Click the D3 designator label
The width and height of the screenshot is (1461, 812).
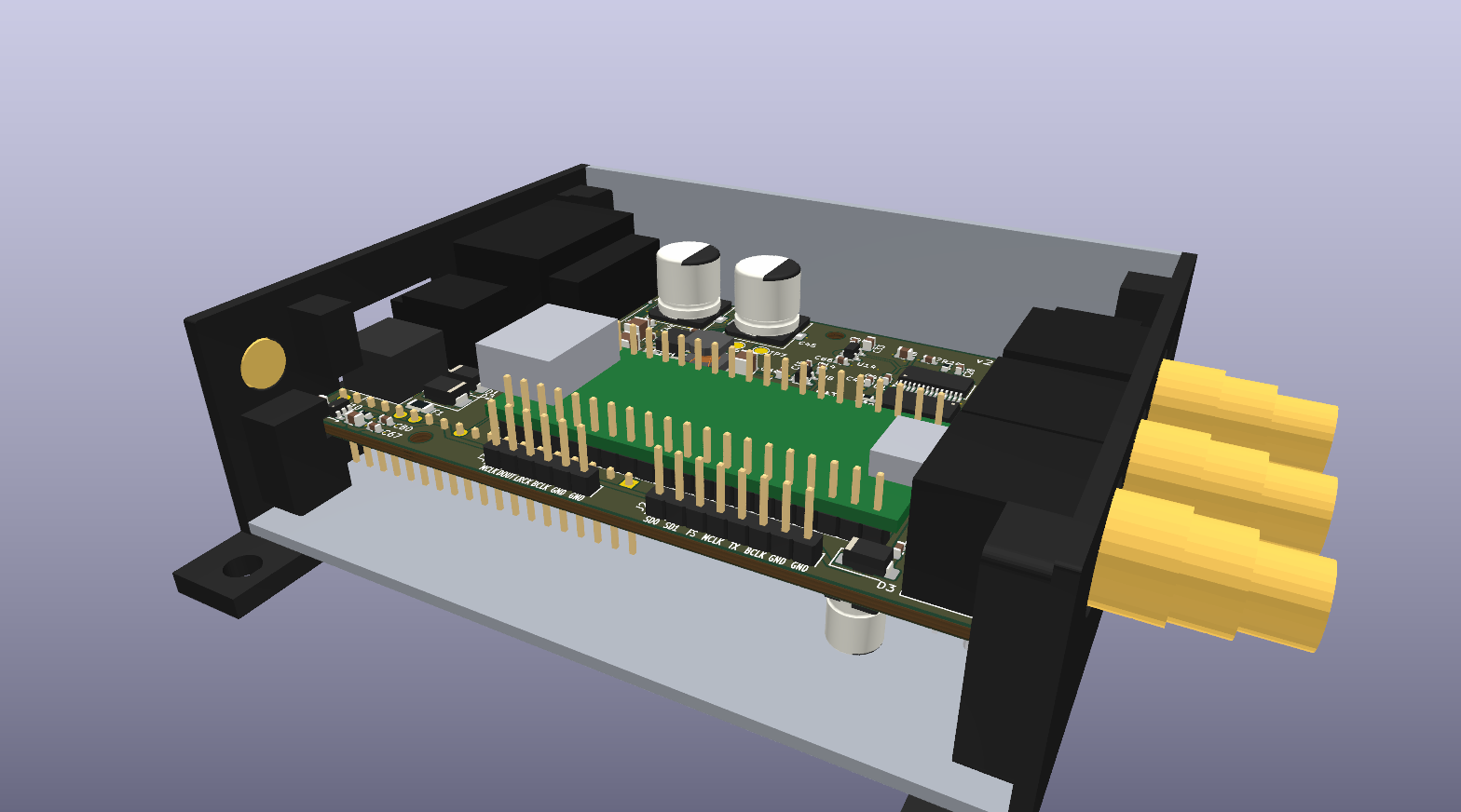point(886,588)
